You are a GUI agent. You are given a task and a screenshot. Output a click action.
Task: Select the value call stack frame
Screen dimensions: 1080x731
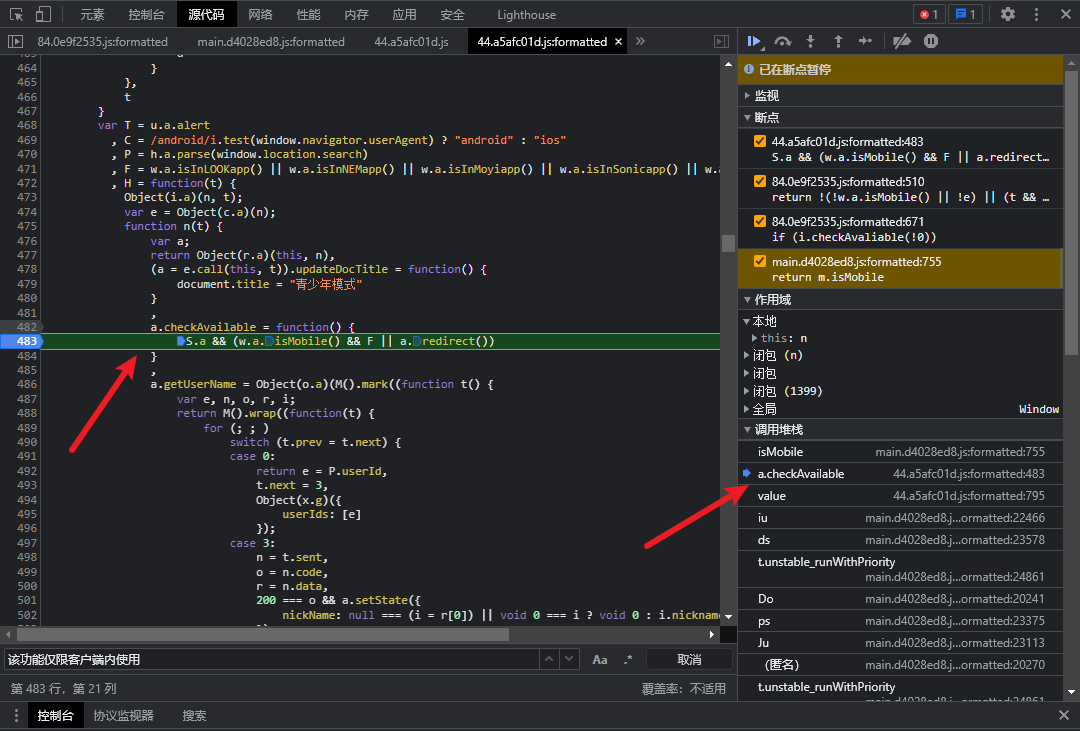[900, 496]
